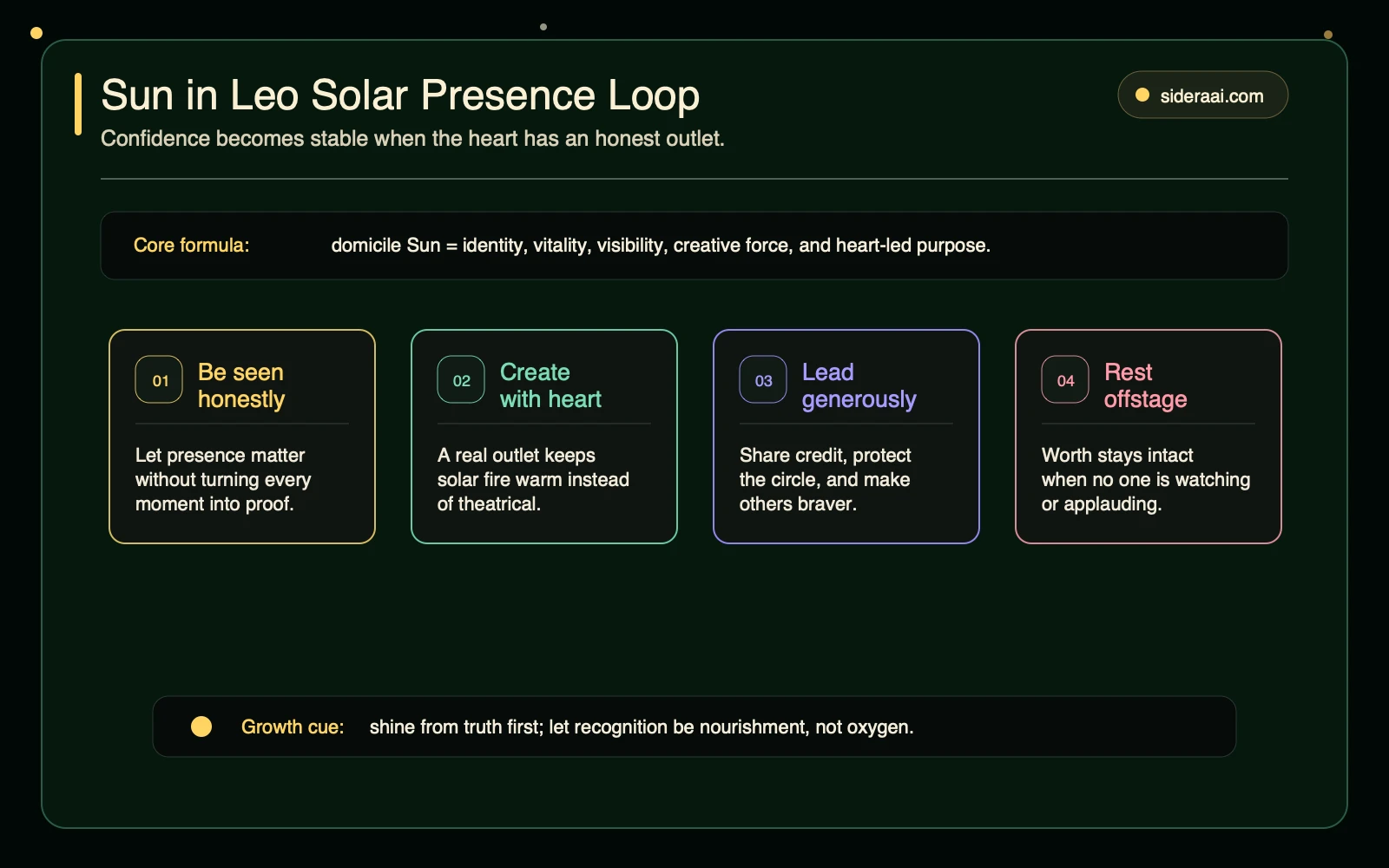
Task: Click 'A real outlet keeps' description text
Action: 533,479
